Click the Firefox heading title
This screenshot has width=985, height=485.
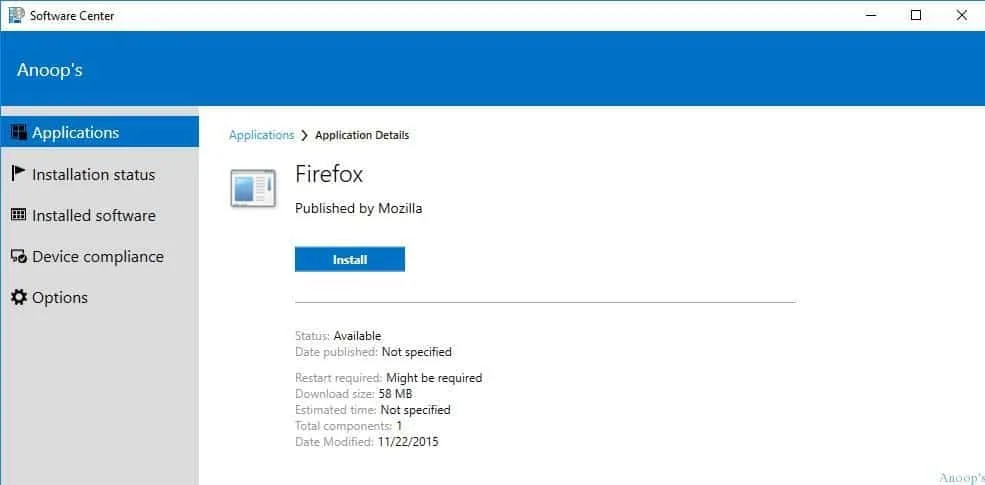click(x=329, y=174)
